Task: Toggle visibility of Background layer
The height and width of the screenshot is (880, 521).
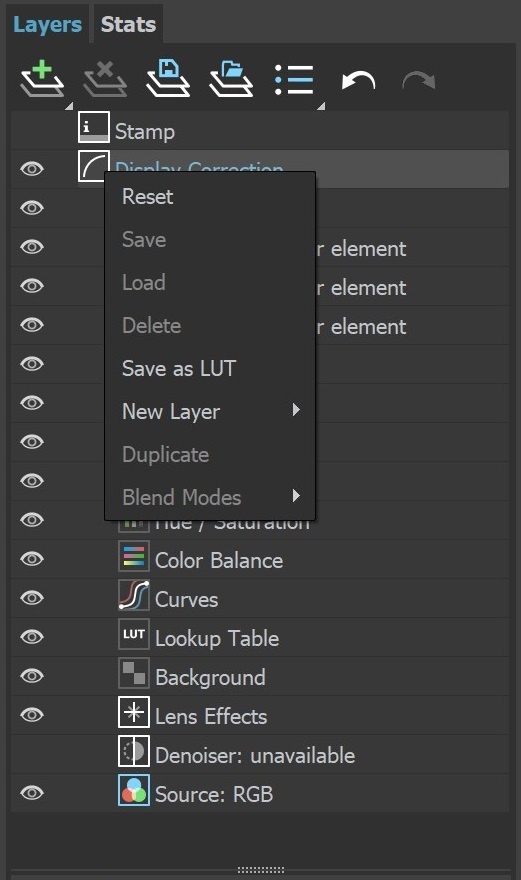Action: tap(32, 676)
